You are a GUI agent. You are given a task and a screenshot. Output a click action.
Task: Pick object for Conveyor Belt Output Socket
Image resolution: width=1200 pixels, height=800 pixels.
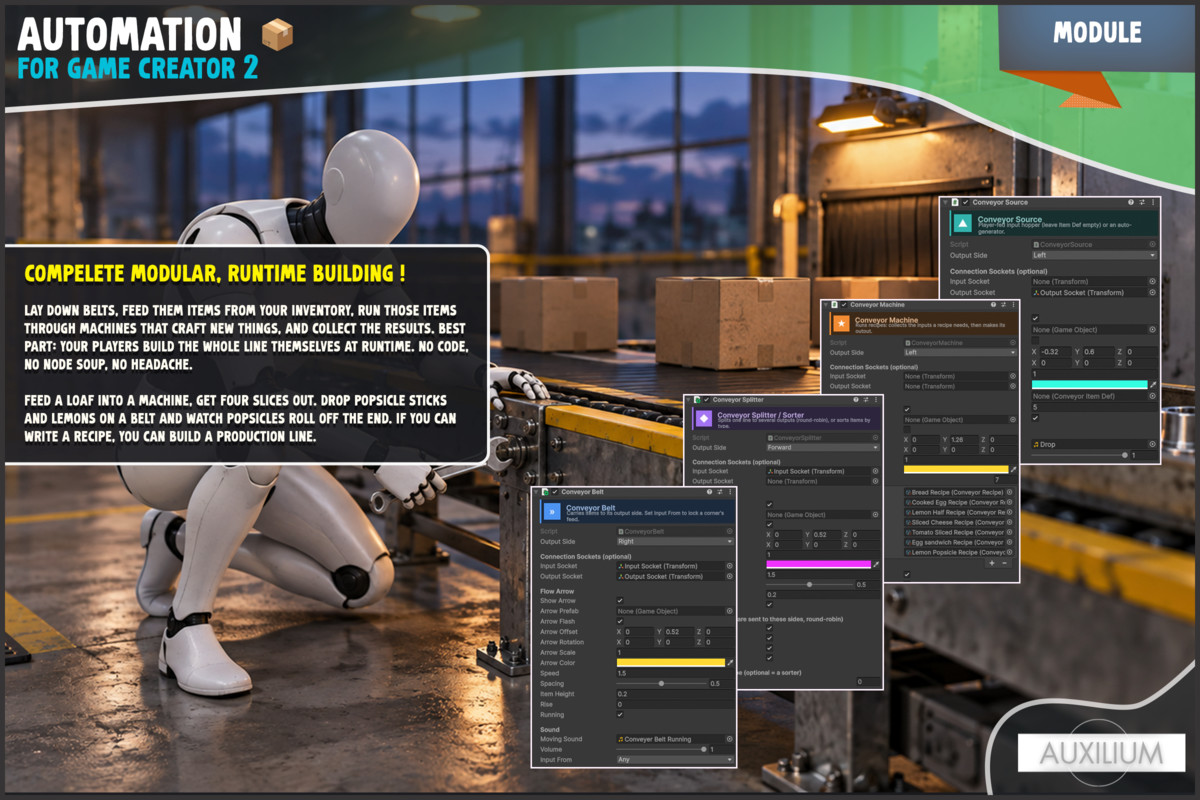(x=730, y=576)
